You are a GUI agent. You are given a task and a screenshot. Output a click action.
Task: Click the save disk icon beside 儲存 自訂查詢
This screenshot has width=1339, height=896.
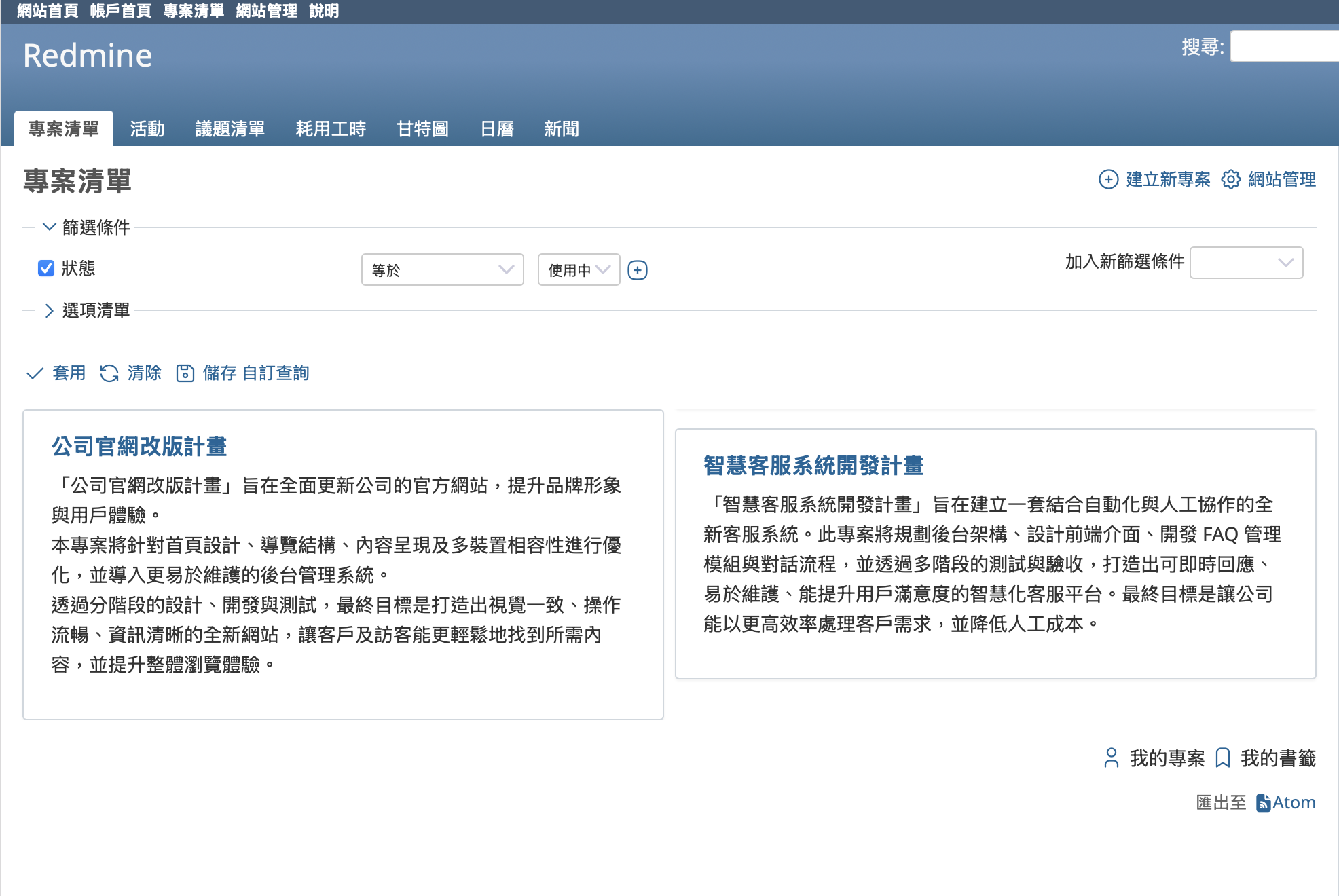tap(185, 373)
